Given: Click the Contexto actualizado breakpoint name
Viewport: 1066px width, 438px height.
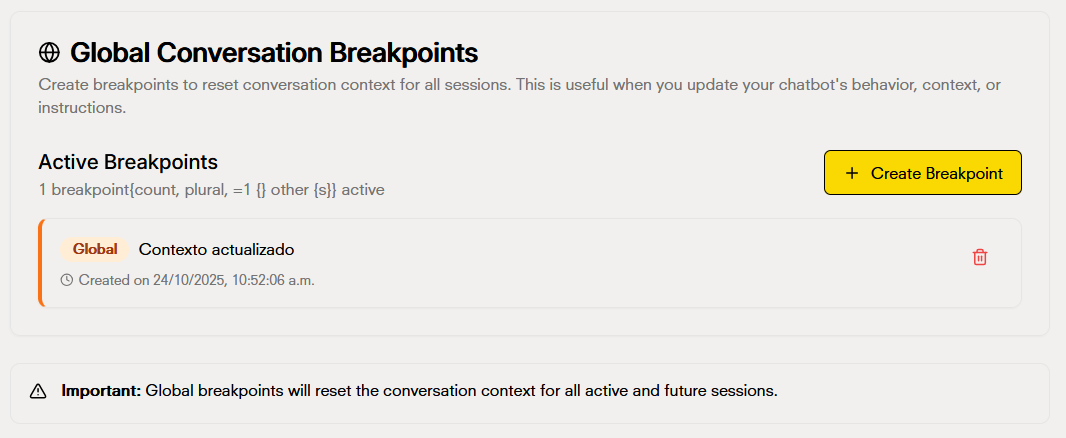Looking at the screenshot, I should 216,249.
